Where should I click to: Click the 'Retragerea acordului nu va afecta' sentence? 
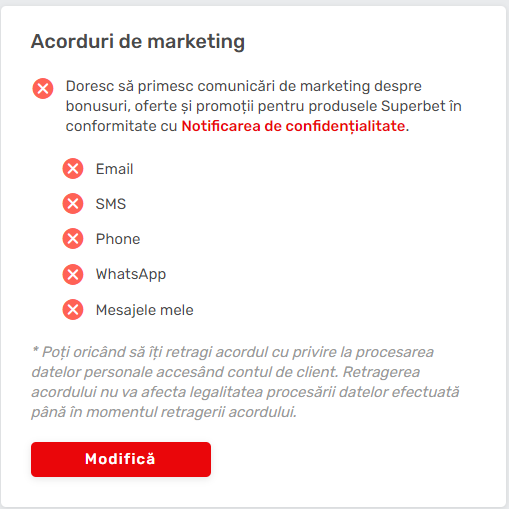245,392
